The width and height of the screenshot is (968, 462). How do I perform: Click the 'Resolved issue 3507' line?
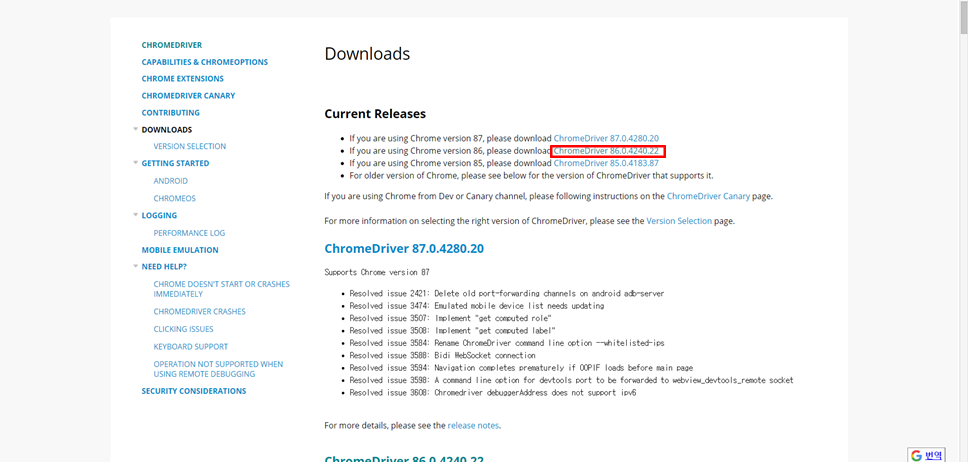click(451, 318)
